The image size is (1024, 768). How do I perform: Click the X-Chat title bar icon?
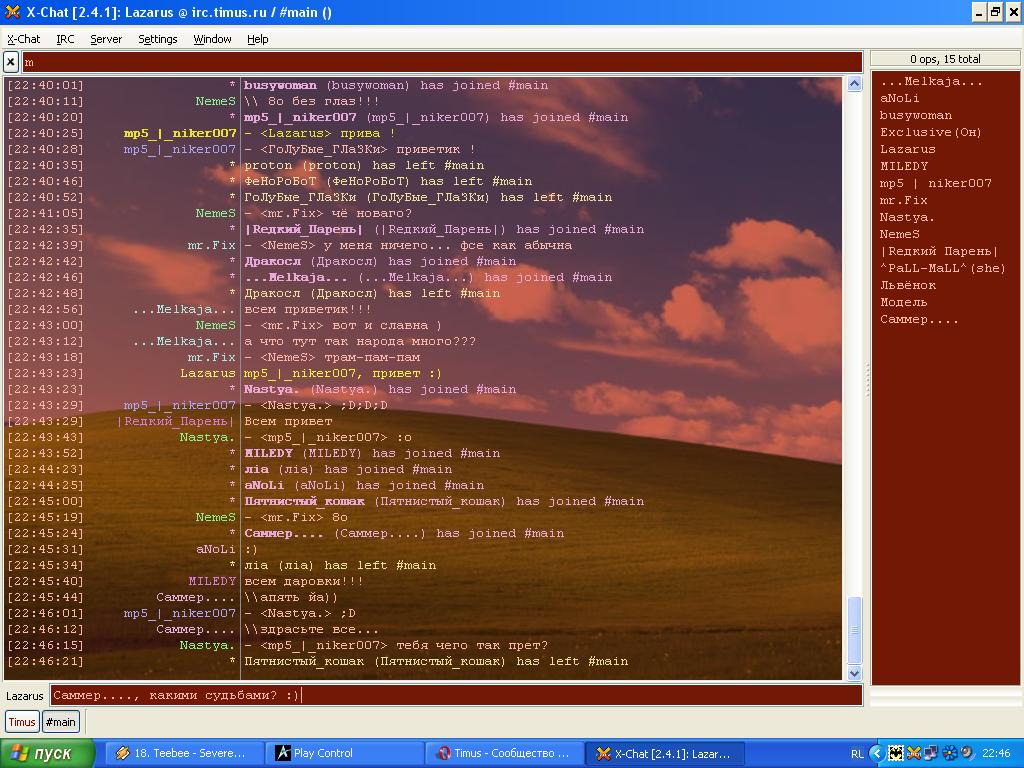click(12, 12)
